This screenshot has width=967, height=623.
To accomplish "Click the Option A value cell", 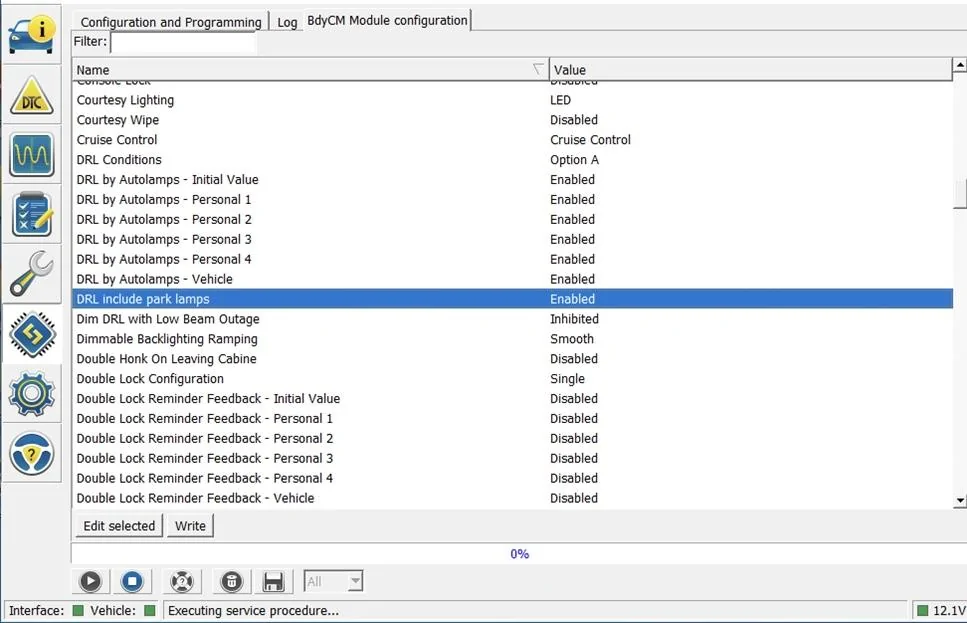I will pos(574,160).
